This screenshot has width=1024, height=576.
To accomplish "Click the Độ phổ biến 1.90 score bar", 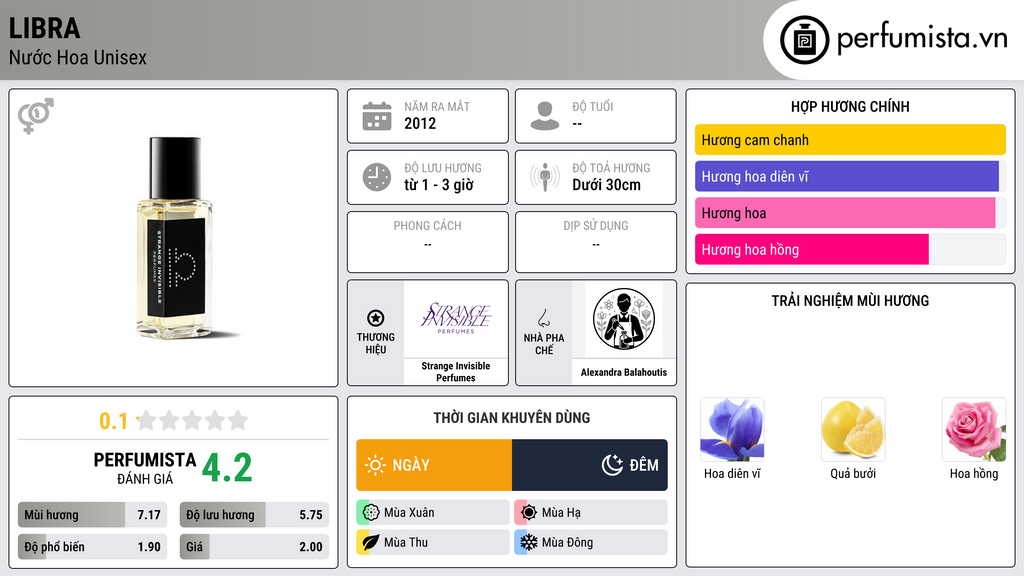I will 93,547.
